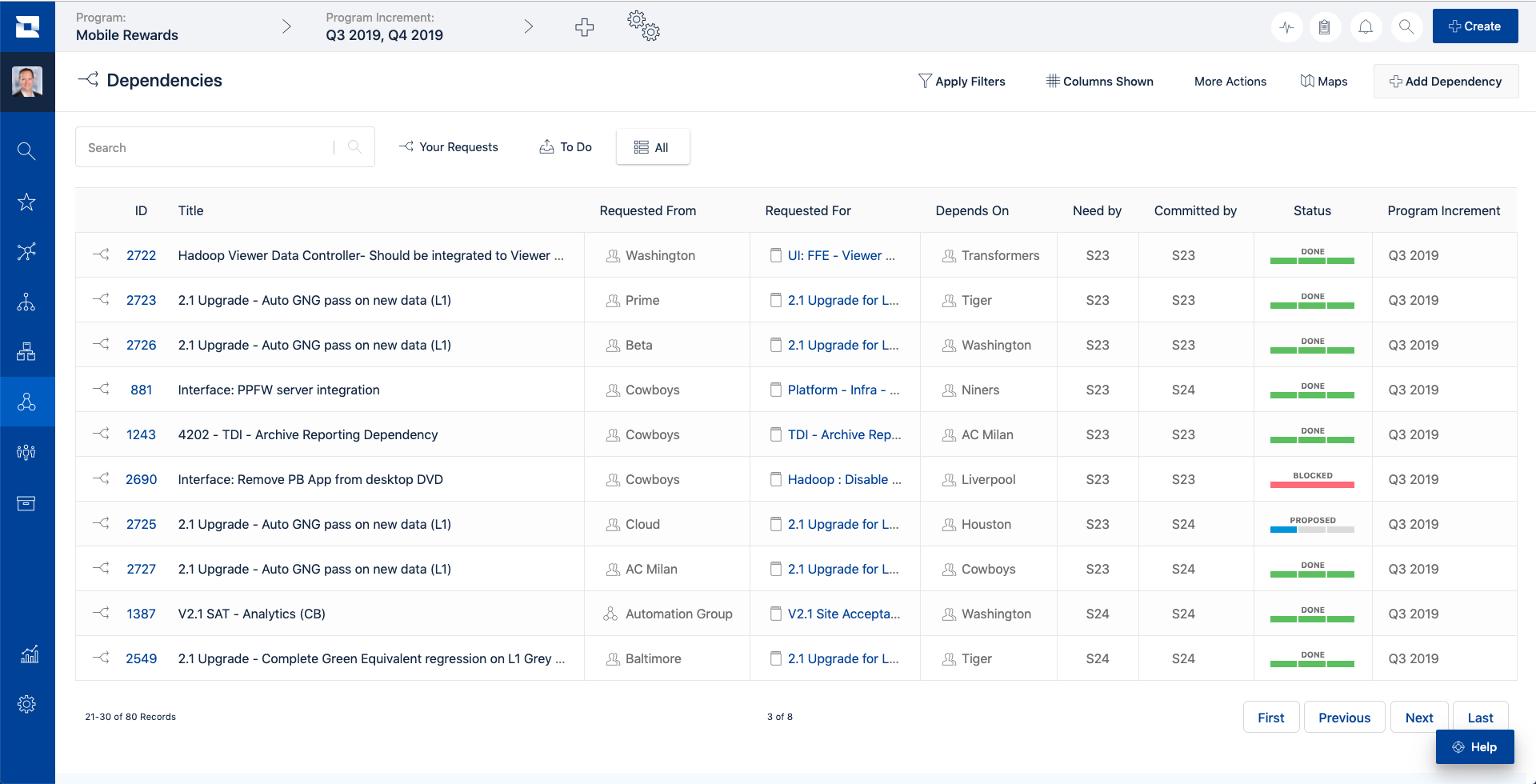The image size is (1536, 784).
Task: Click the Add Dependency button
Action: (1446, 82)
